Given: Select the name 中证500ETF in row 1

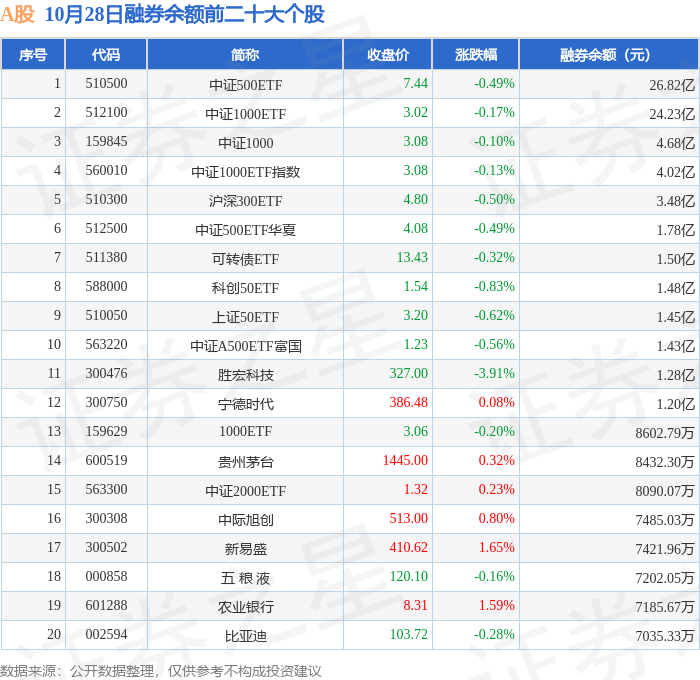Looking at the screenshot, I should point(246,85).
